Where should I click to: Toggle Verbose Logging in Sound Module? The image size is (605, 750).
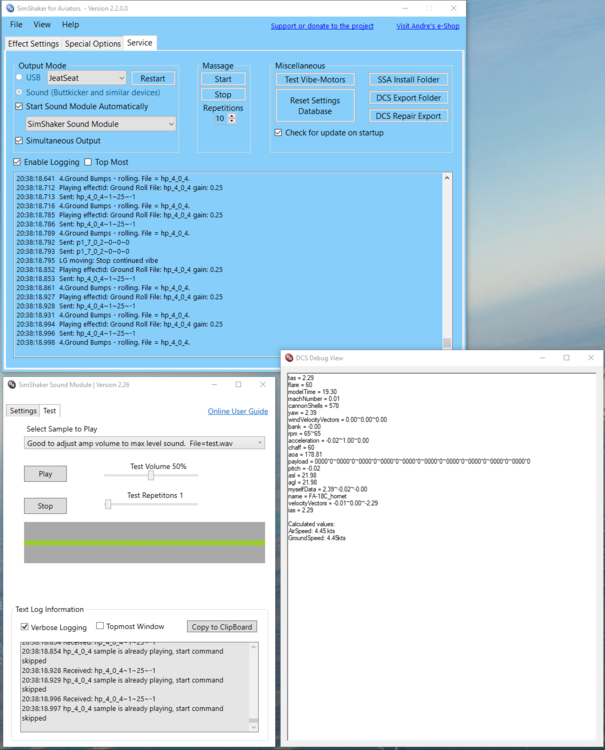(x=24, y=627)
